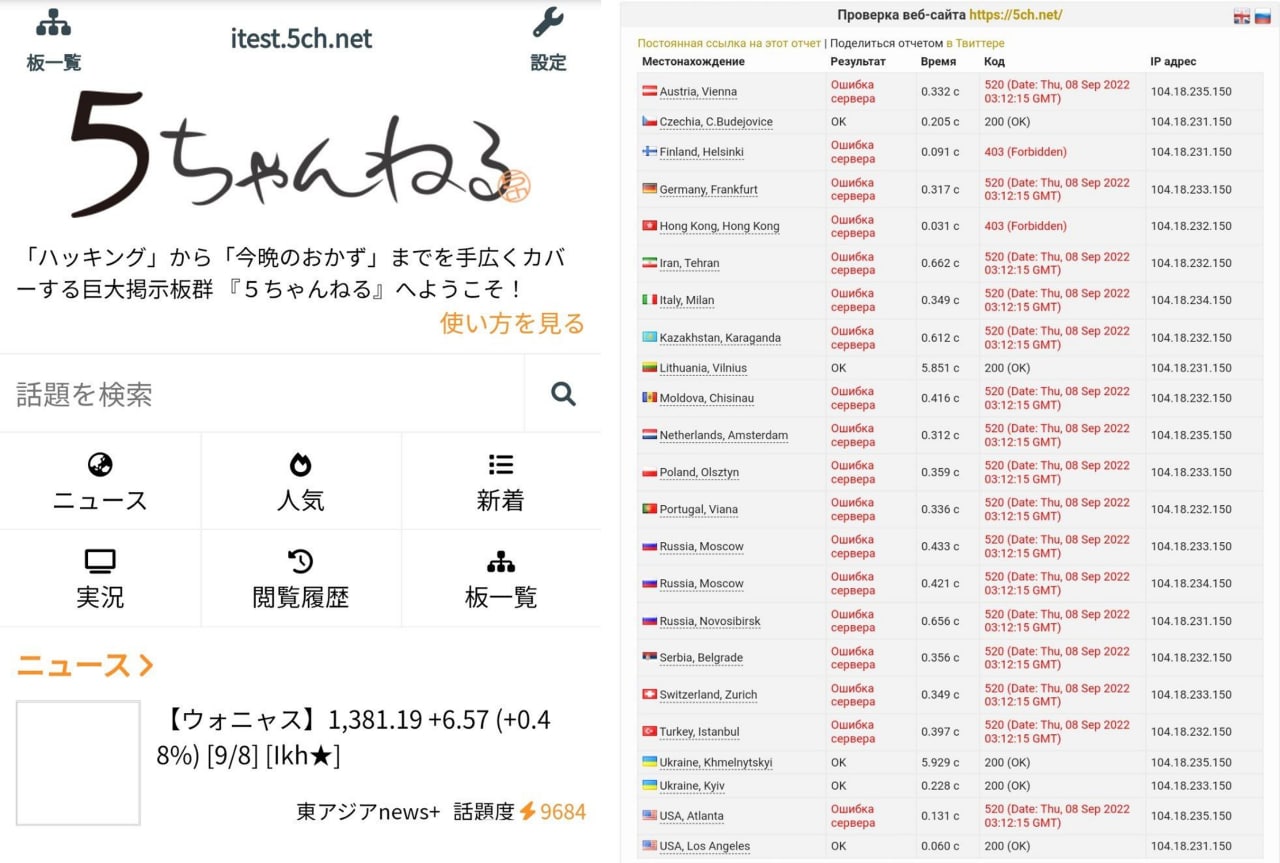Click the Russia, Novosibirsk location
Image resolution: width=1280 pixels, height=863 pixels.
click(x=710, y=621)
